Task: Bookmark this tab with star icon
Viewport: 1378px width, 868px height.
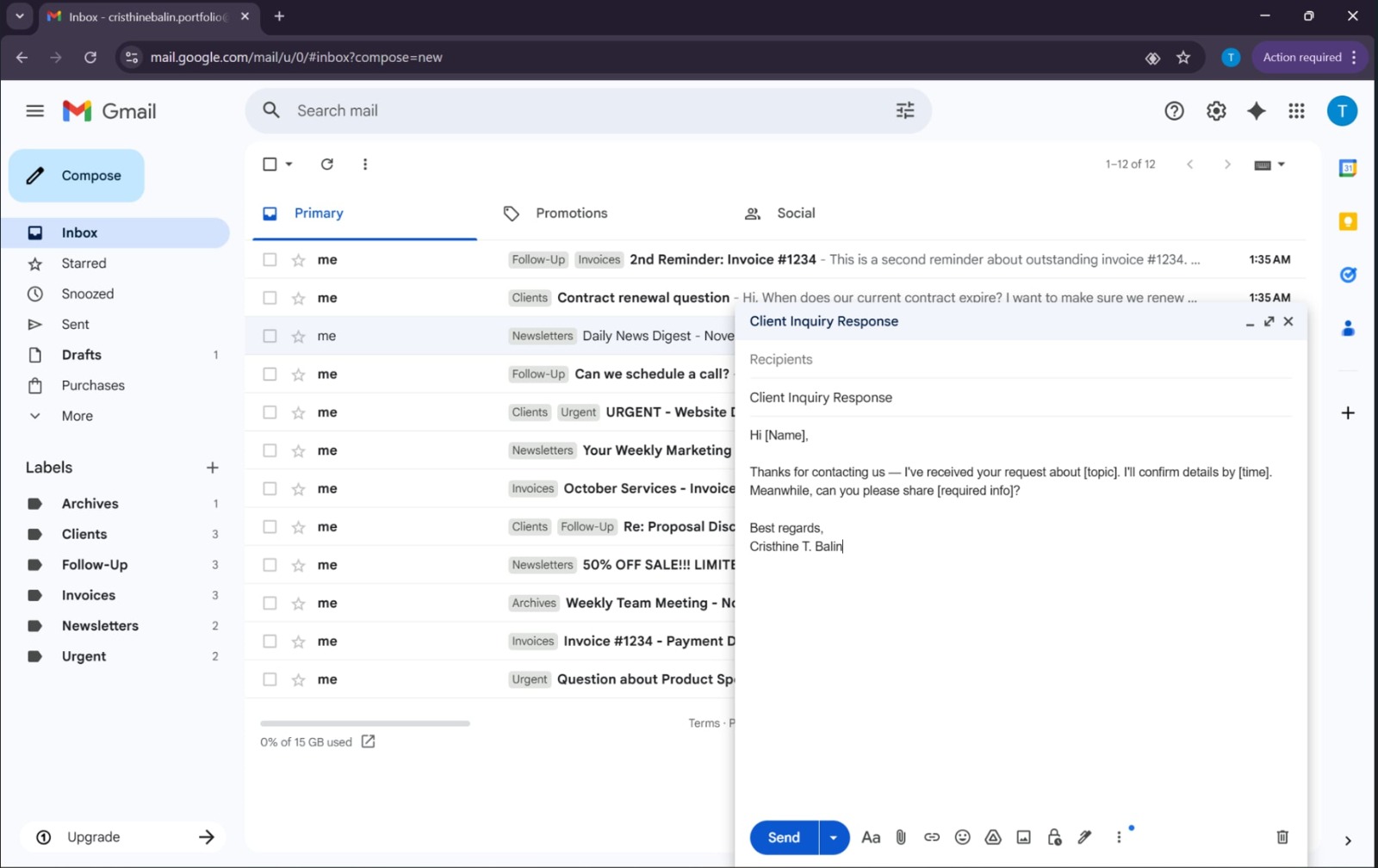Action: pyautogui.click(x=1183, y=58)
